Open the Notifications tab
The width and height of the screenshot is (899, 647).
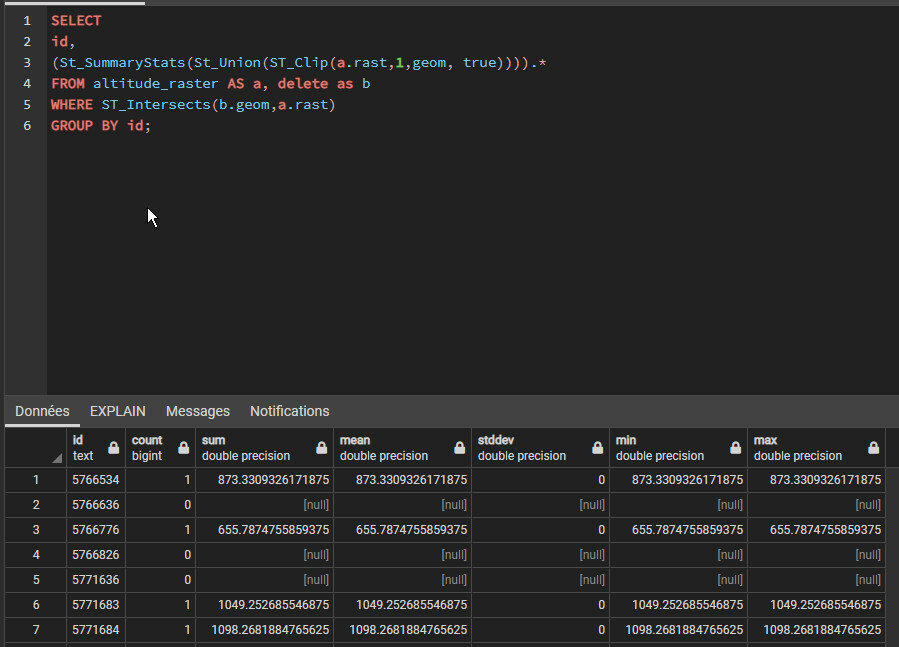[289, 411]
